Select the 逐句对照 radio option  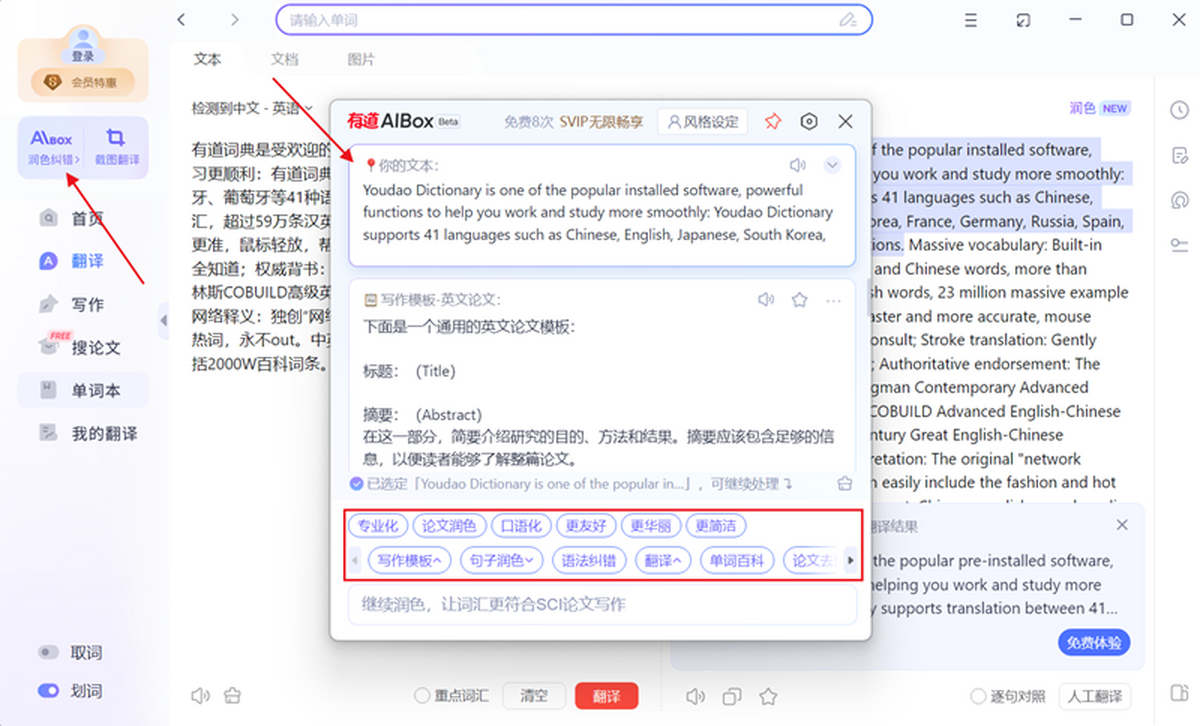[1008, 696]
